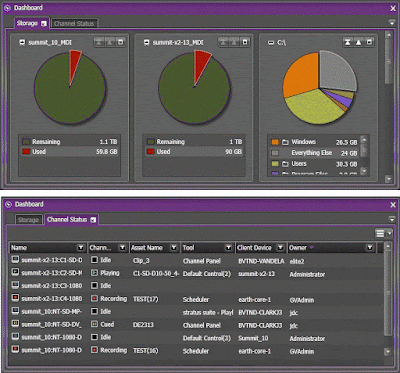Select the Remaining legend row showing 1 TB
Screen dimensions: 400x373
click(x=194, y=142)
